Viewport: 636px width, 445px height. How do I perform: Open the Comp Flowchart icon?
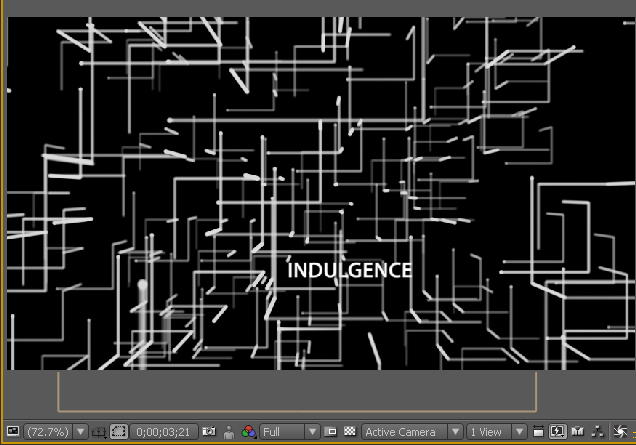(x=597, y=432)
